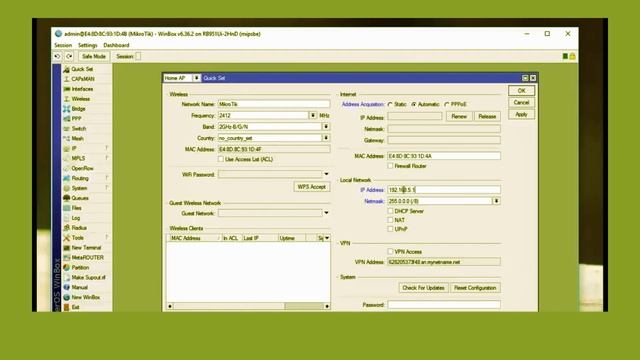Enable Use Access List (ACL)
The image size is (640, 360).
click(221, 159)
